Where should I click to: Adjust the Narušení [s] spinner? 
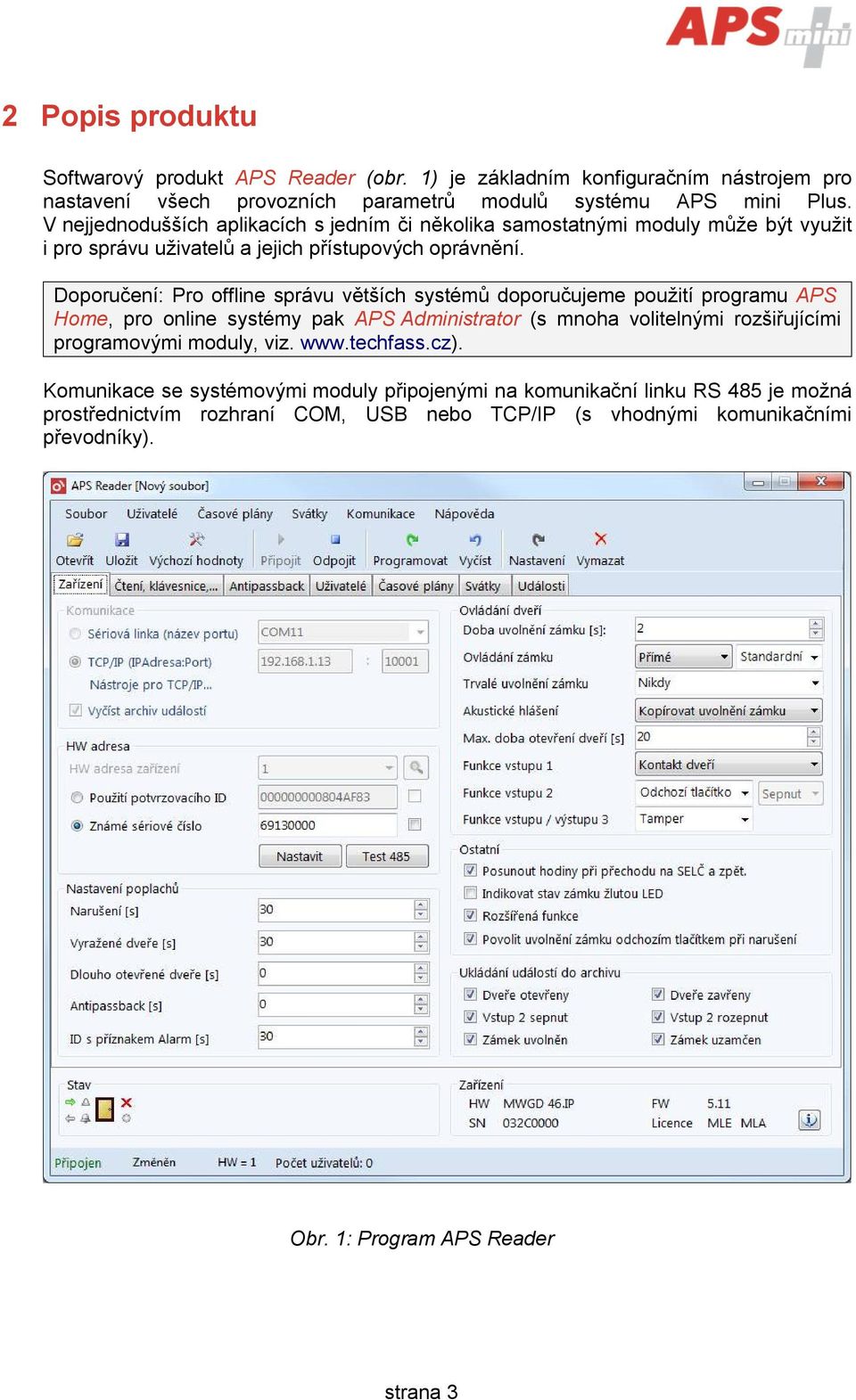[422, 910]
